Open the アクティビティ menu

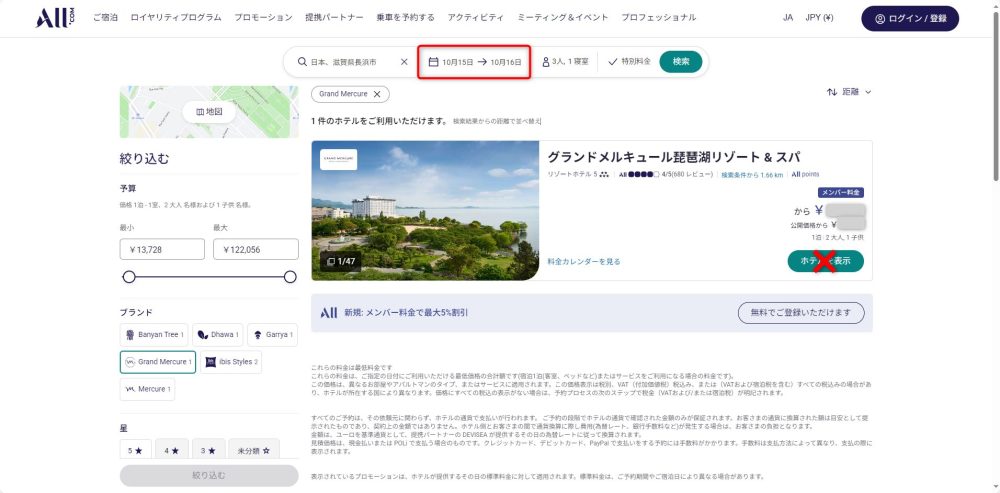[x=476, y=18]
